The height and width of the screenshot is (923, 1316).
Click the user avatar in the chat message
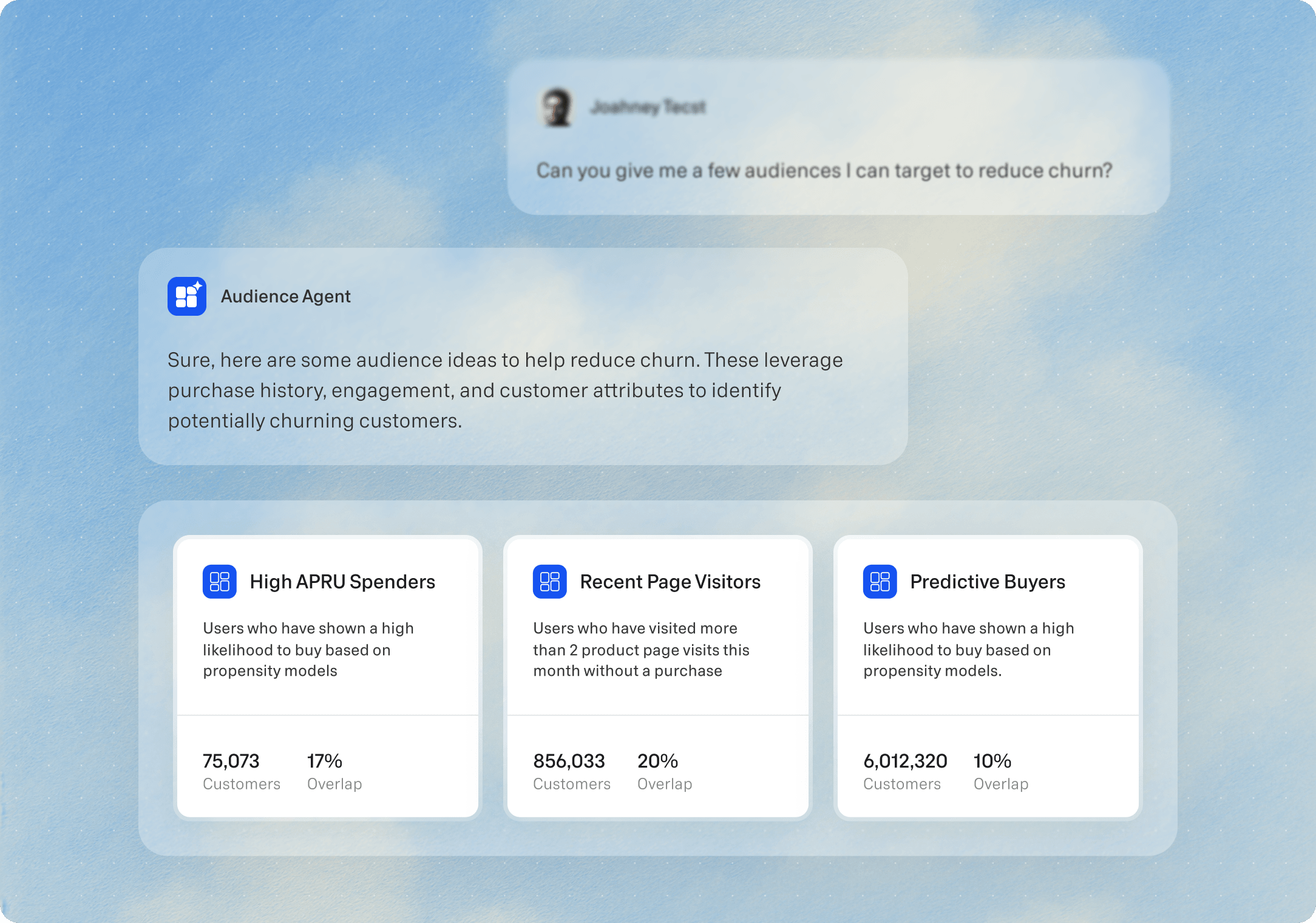pyautogui.click(x=557, y=107)
